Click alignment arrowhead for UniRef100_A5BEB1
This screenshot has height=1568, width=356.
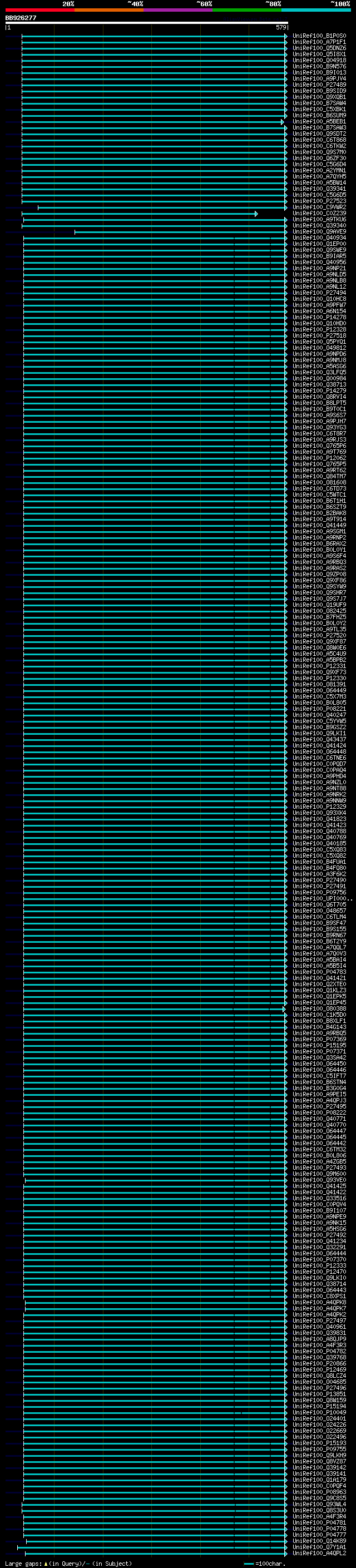283,122
